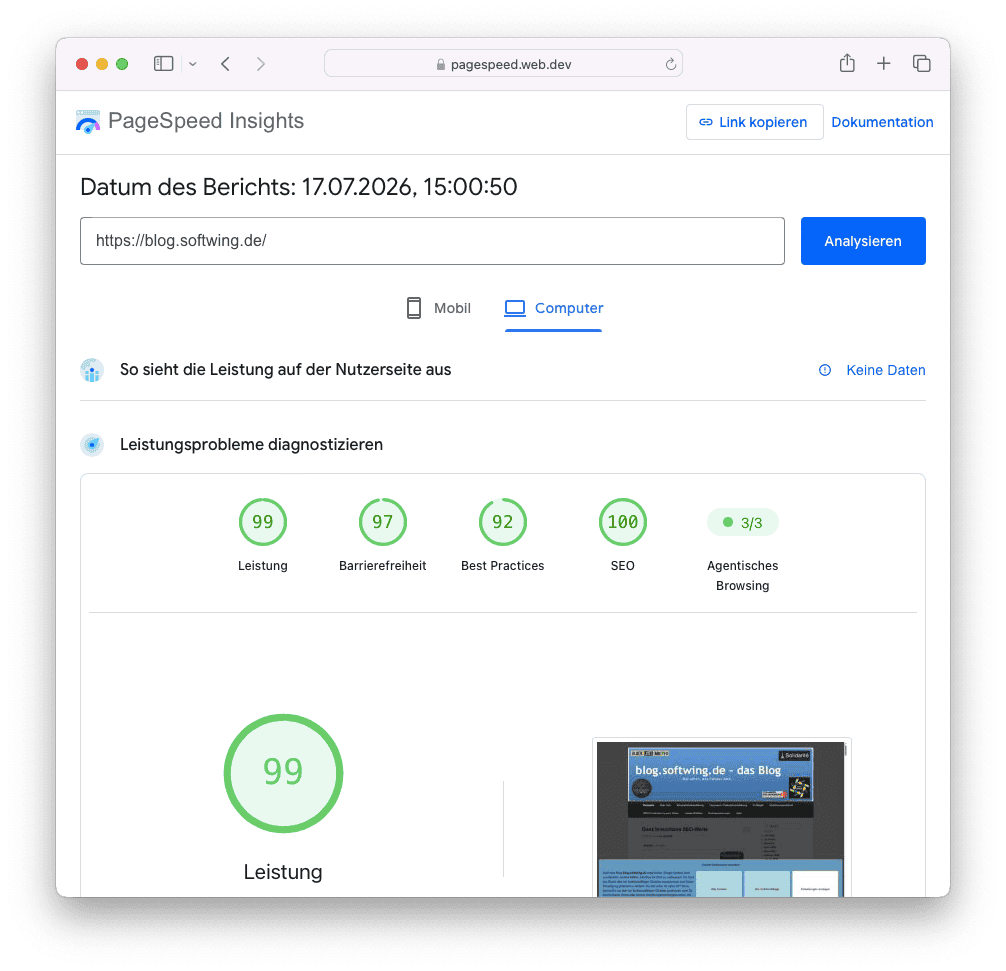Viewport: 1006px width, 971px height.
Task: Toggle the Safari sidebar icon
Action: click(164, 64)
